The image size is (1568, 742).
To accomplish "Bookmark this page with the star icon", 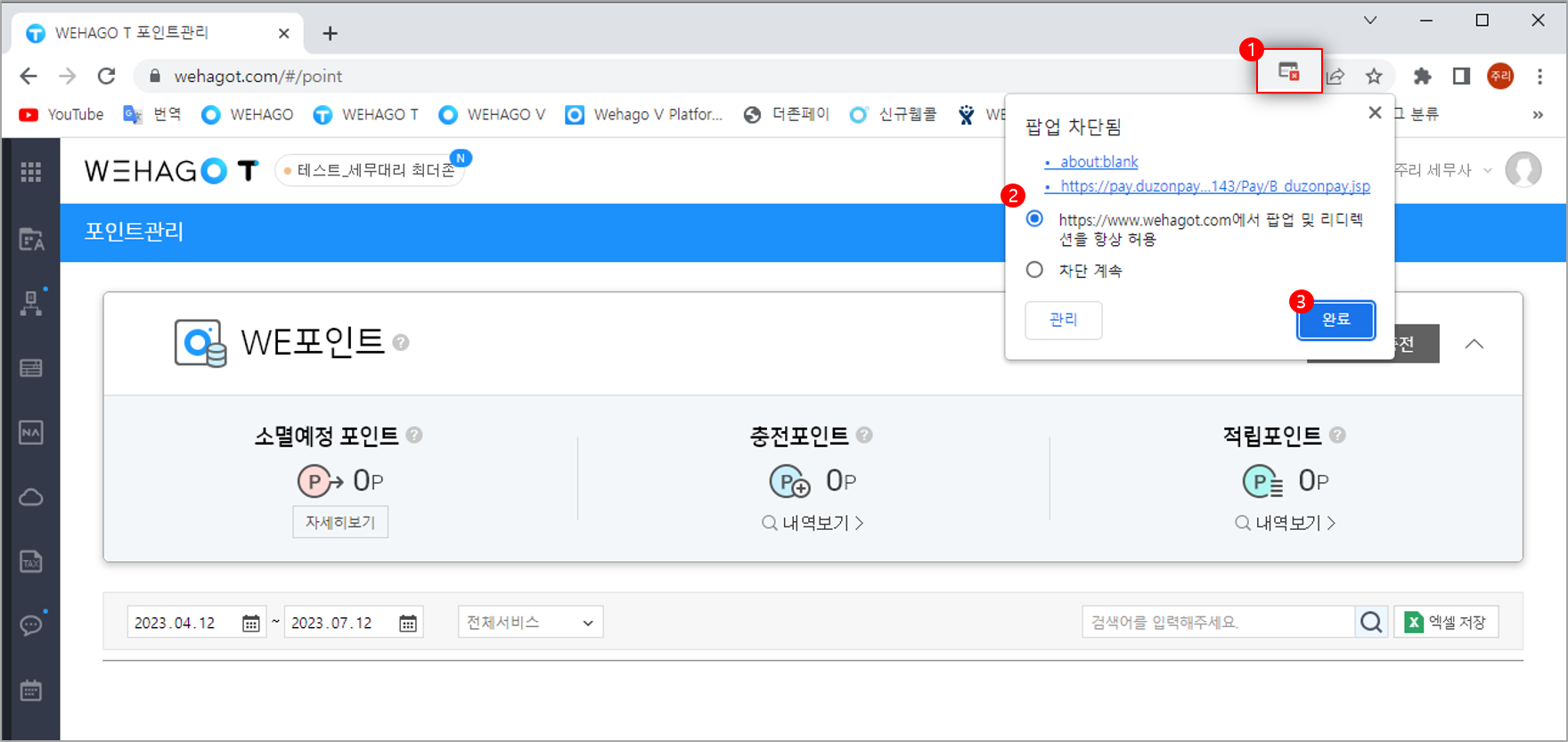I will coord(1374,77).
